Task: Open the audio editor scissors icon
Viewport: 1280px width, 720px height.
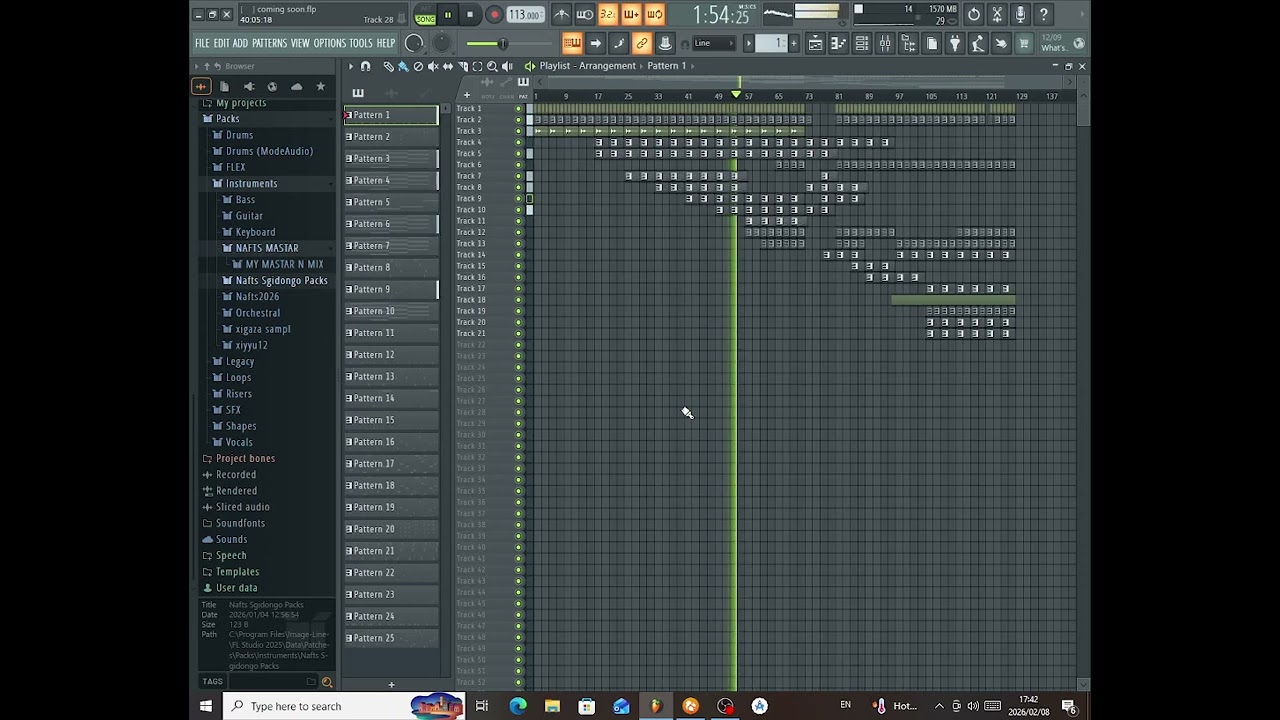Action: 997,14
